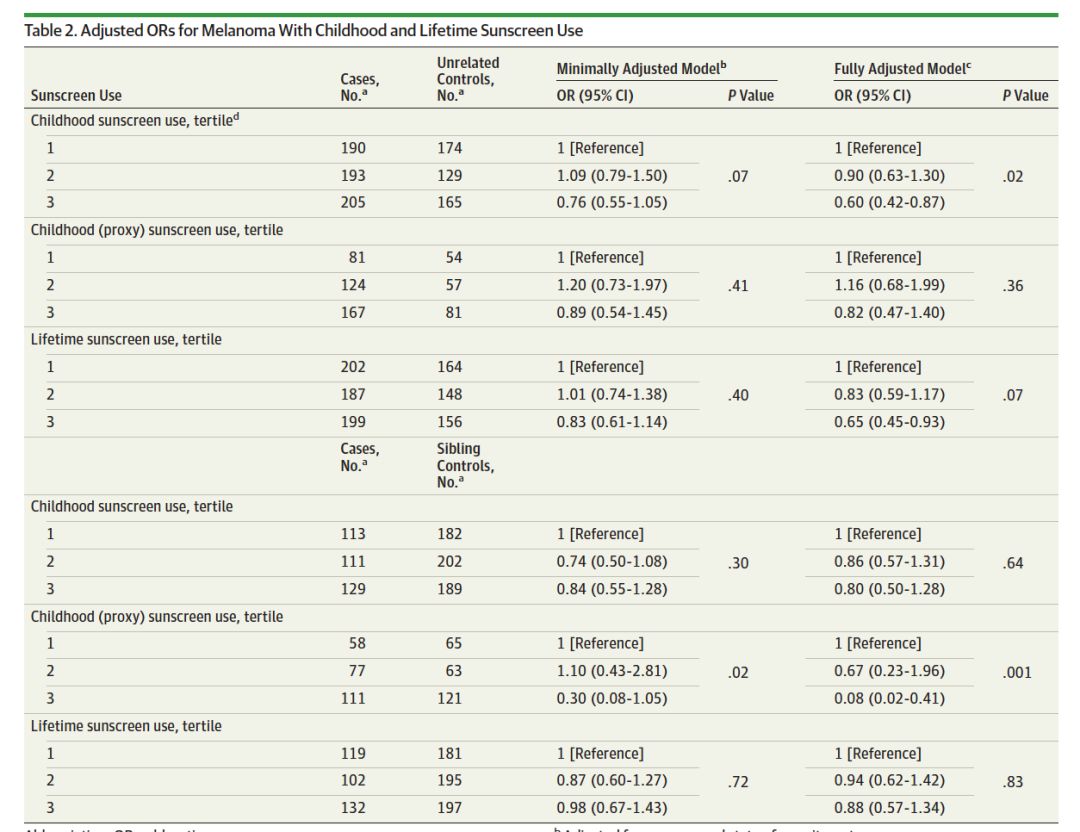Click the unrelated controls count 174
The image size is (1080, 832).
coord(449,148)
